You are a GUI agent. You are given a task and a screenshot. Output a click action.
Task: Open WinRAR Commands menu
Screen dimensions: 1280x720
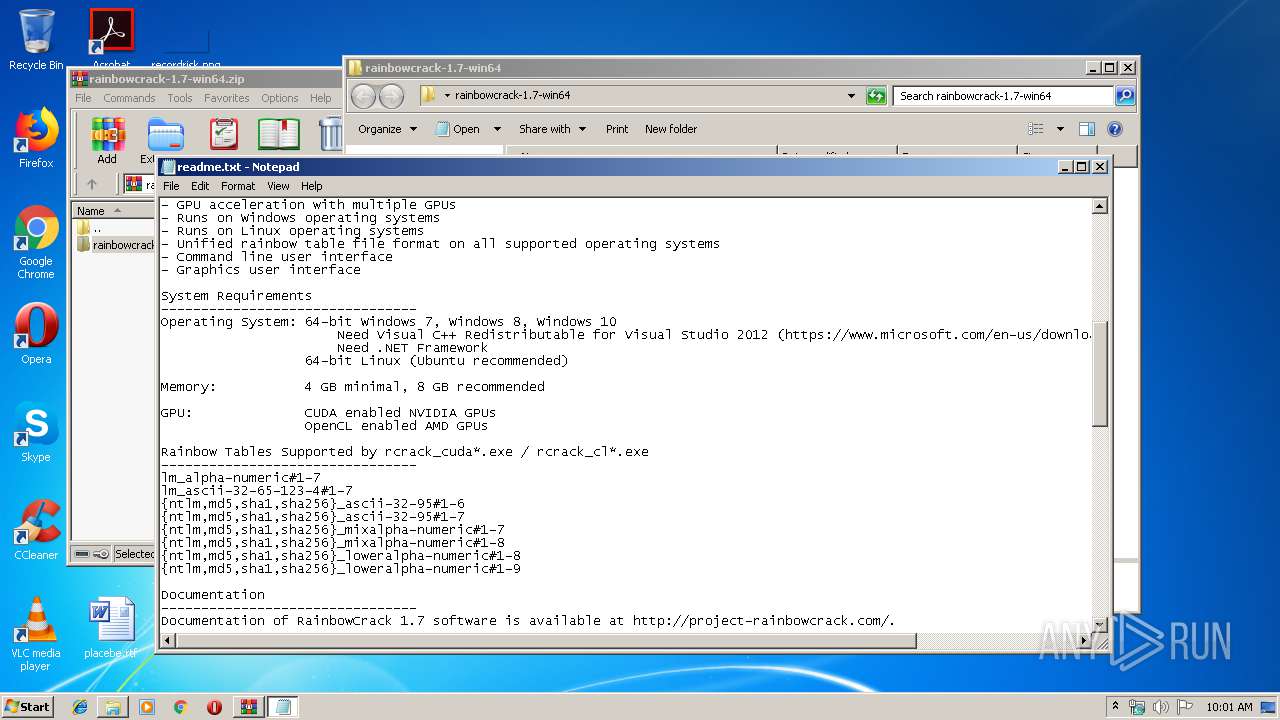coord(129,98)
